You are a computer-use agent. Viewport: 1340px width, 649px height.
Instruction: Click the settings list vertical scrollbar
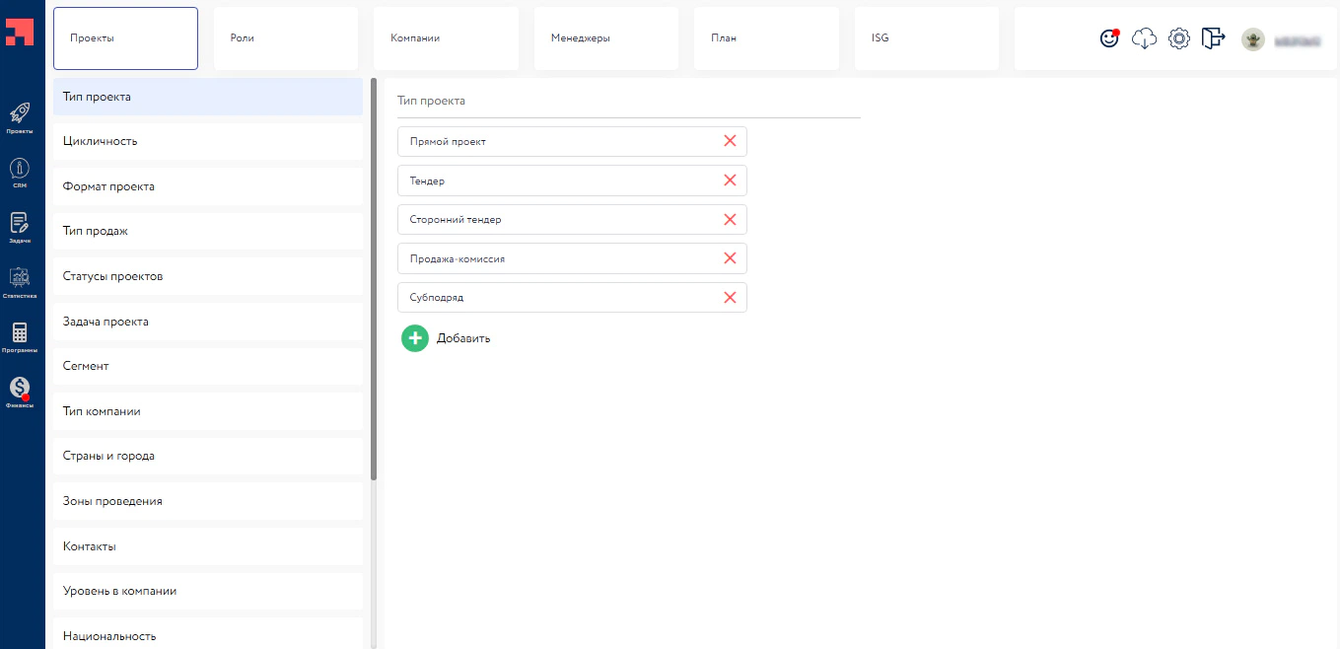point(374,280)
